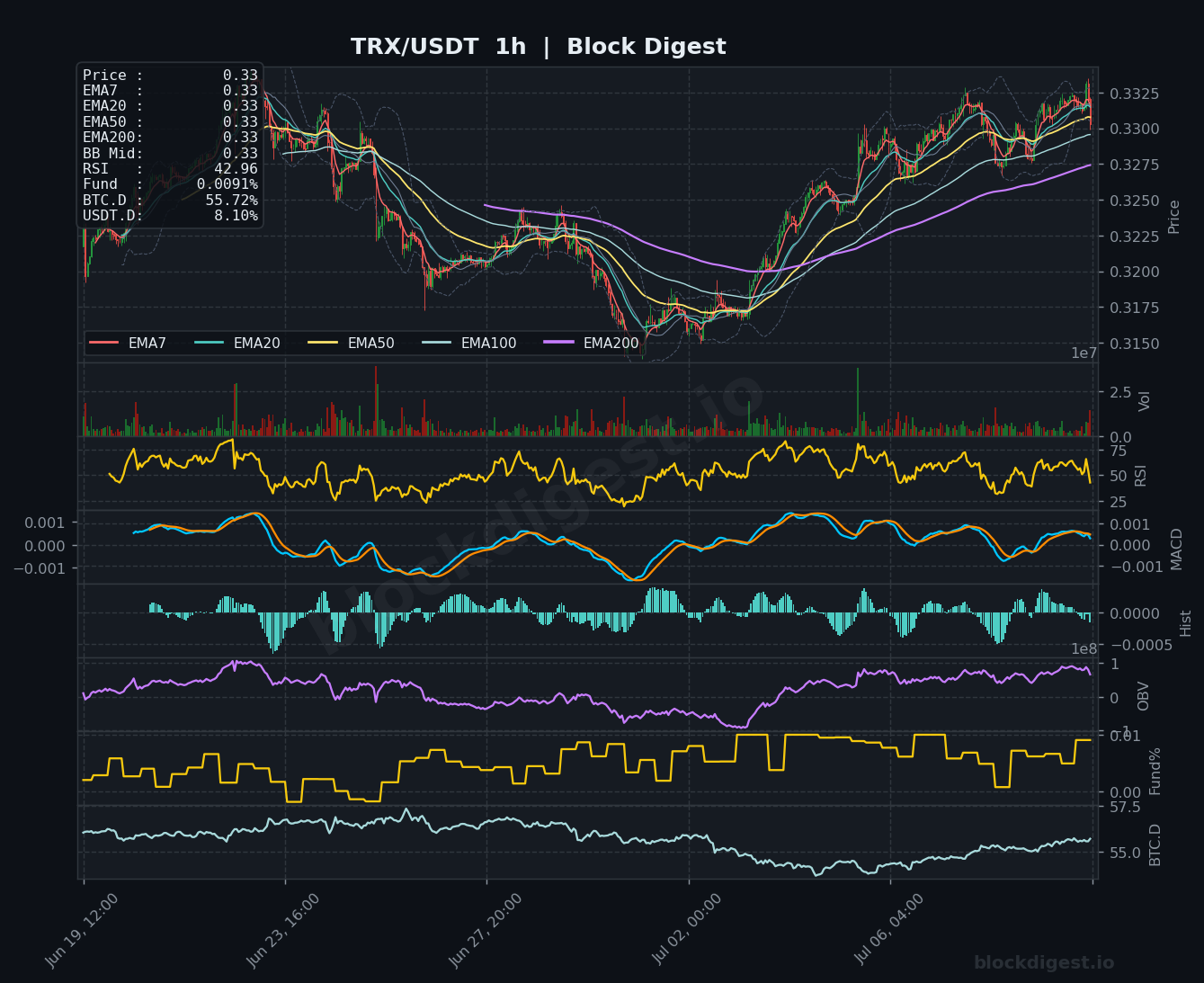Click the blockdigest.io footer text
This screenshot has height=983, width=1204.
pos(1044,963)
